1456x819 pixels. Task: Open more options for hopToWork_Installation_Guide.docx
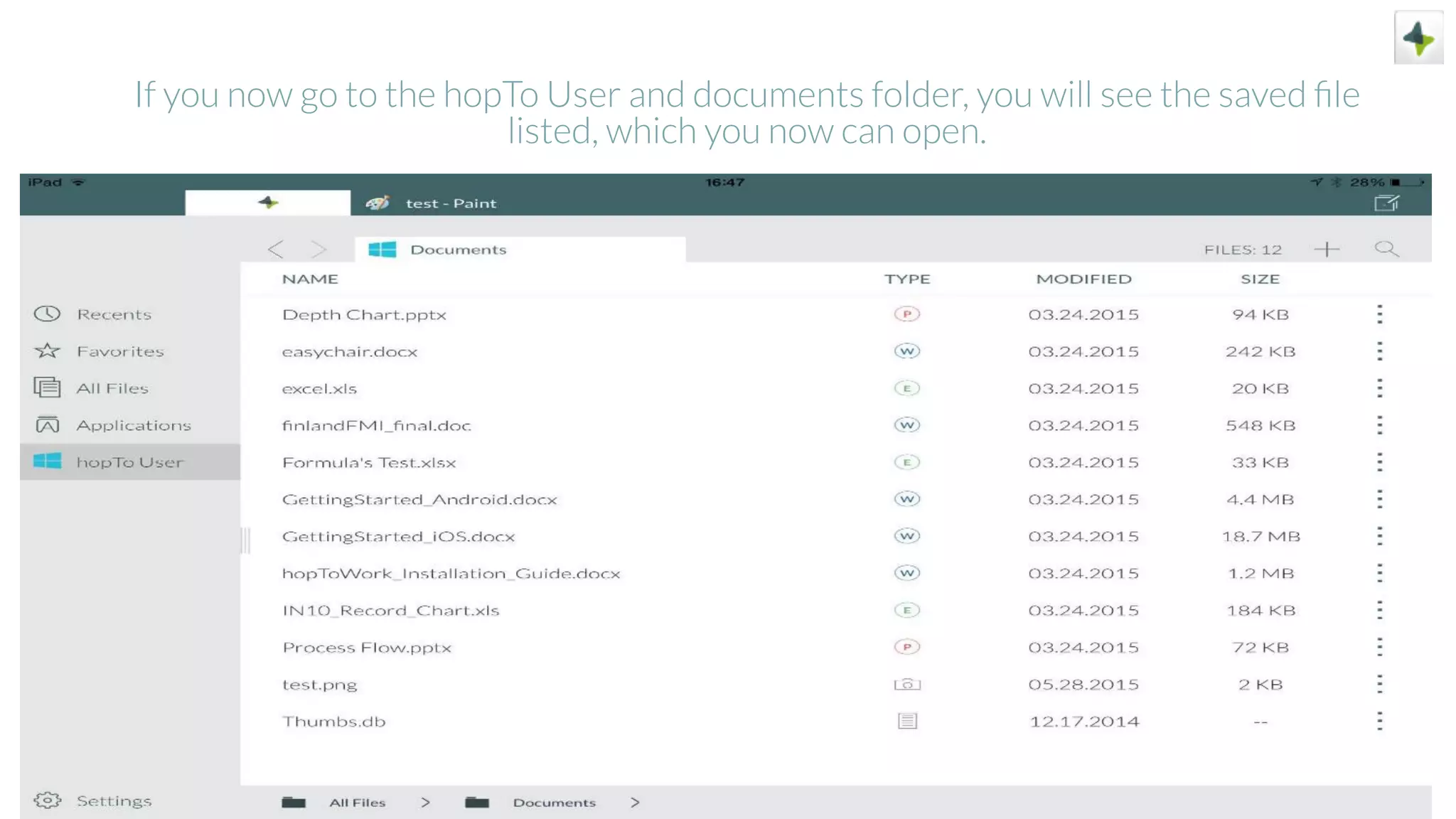(1379, 573)
